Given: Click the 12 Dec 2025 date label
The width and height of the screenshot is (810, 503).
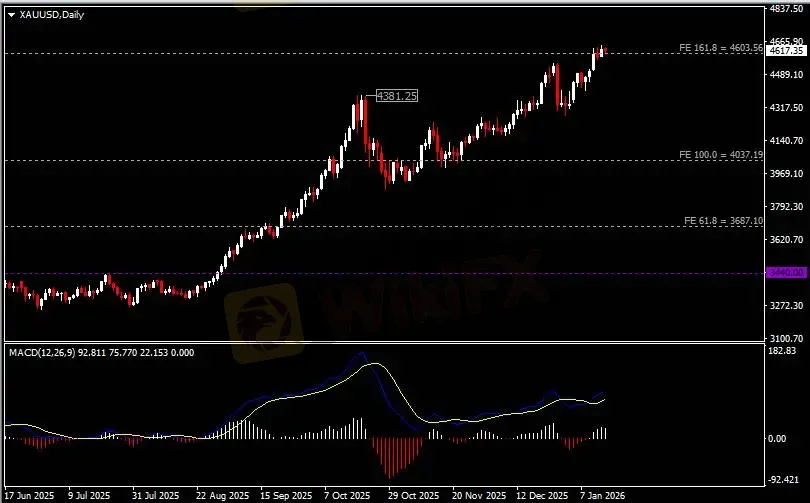Looking at the screenshot, I should click(x=540, y=495).
